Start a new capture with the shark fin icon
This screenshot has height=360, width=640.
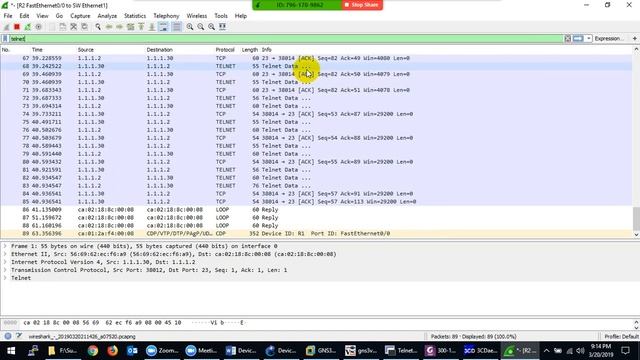(6, 27)
